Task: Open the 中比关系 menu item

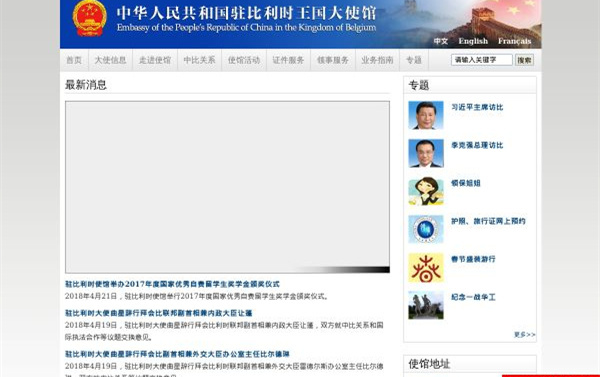Action: point(199,60)
